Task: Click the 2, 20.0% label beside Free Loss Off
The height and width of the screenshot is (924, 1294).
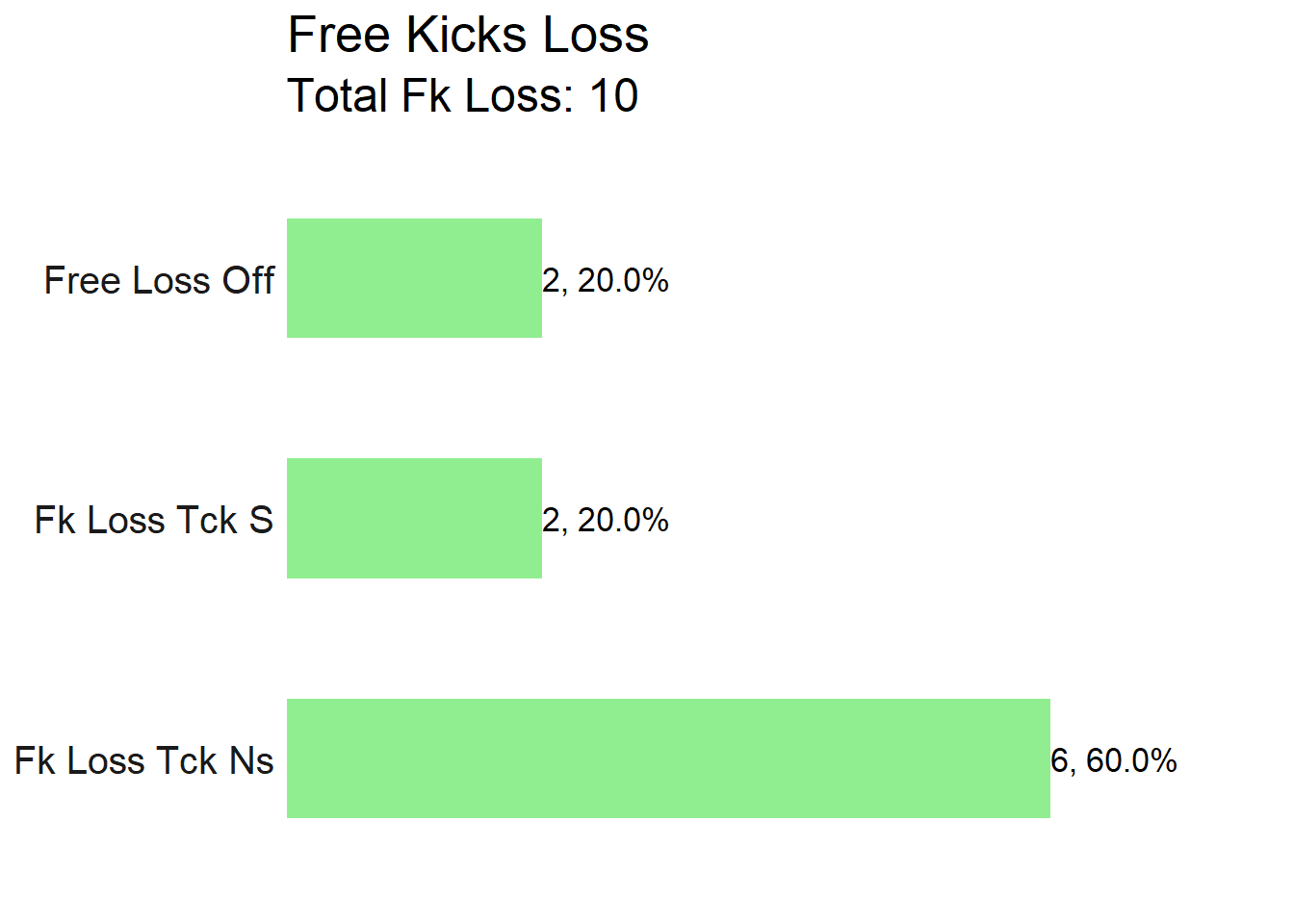Action: pos(606,281)
